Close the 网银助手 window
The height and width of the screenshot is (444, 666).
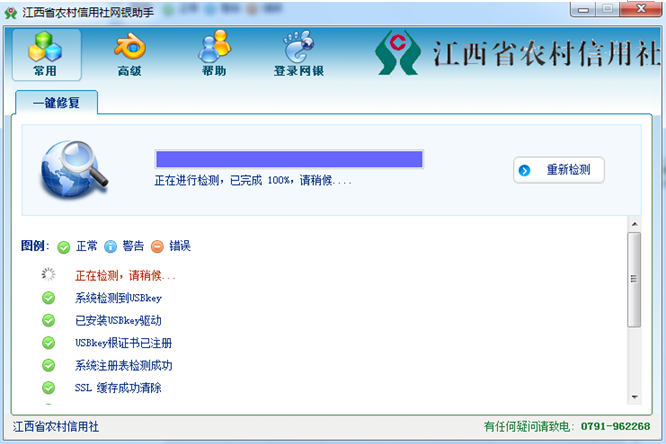pos(641,9)
